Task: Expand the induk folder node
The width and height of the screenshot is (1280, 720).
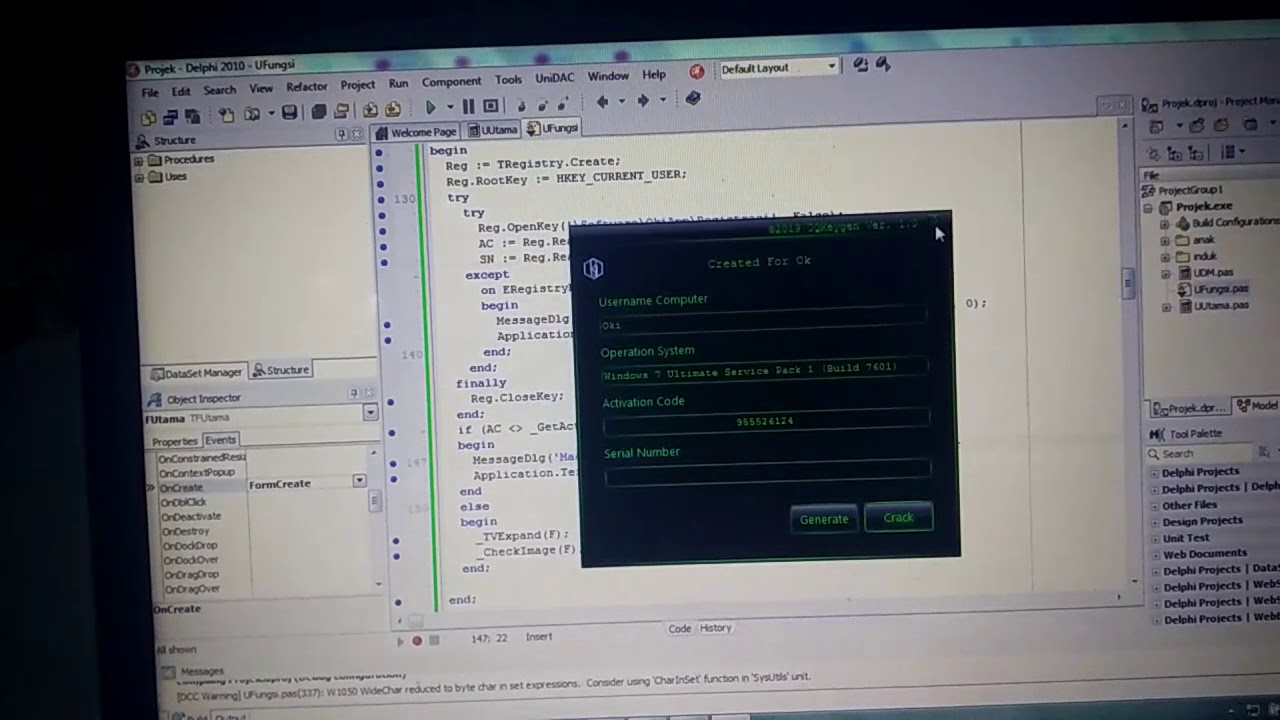Action: [x=1165, y=257]
